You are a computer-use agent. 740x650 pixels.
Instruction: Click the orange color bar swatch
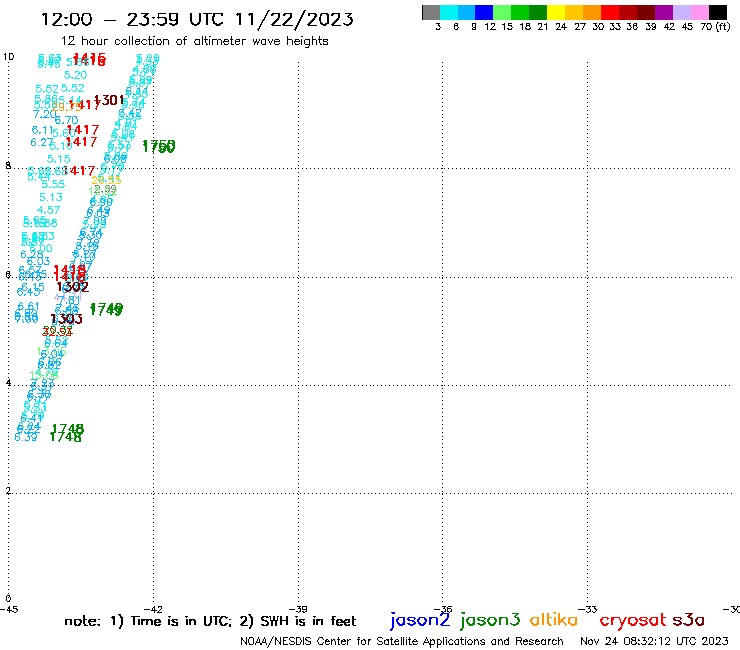point(592,12)
